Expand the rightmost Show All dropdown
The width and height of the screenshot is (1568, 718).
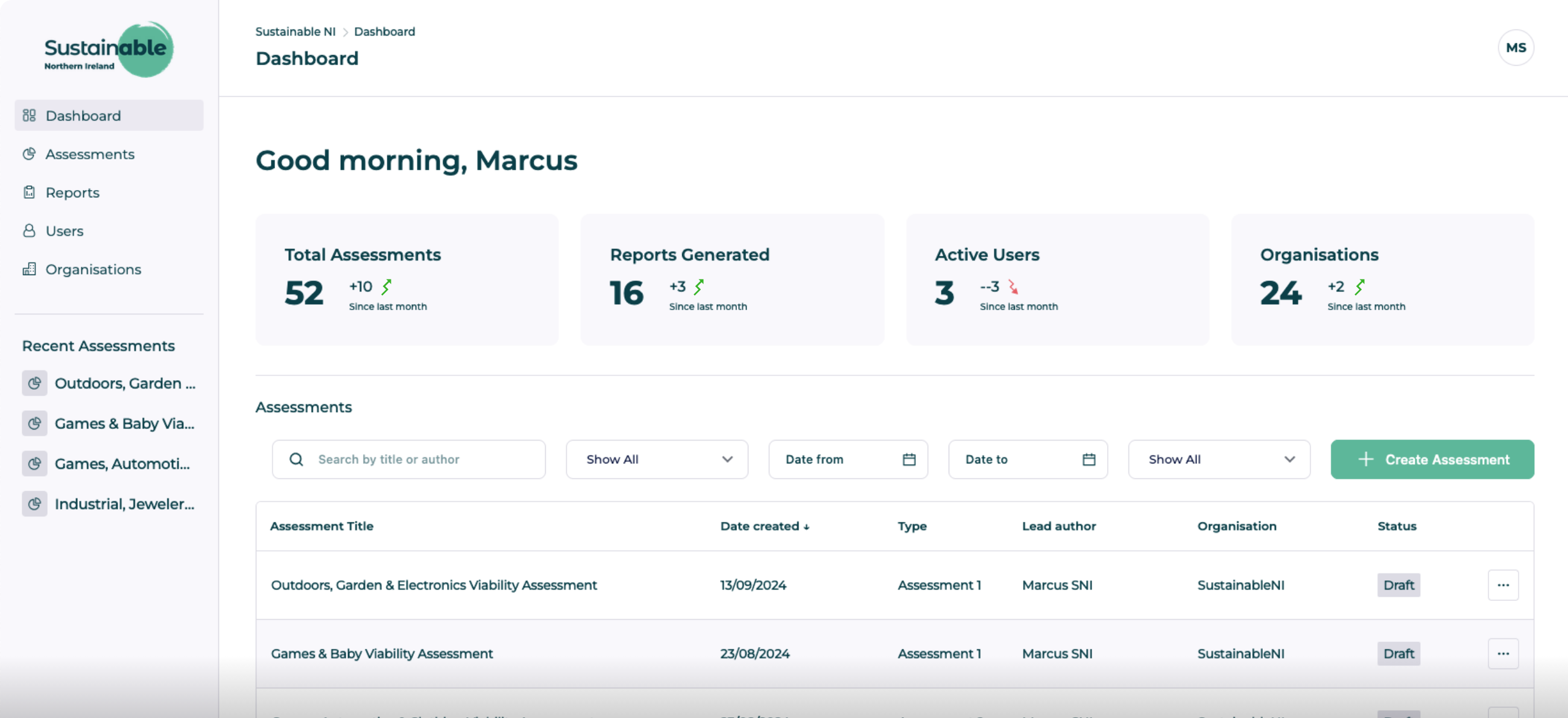tap(1219, 459)
